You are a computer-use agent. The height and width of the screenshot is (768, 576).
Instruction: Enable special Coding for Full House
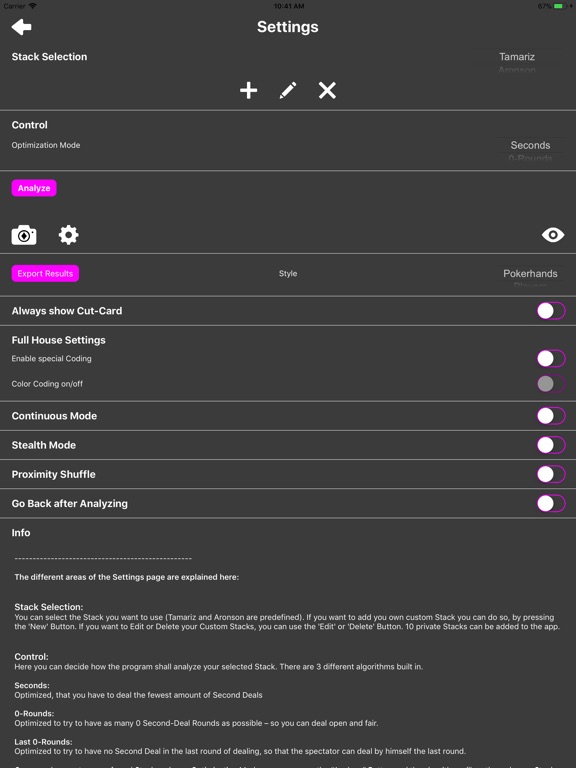click(551, 359)
